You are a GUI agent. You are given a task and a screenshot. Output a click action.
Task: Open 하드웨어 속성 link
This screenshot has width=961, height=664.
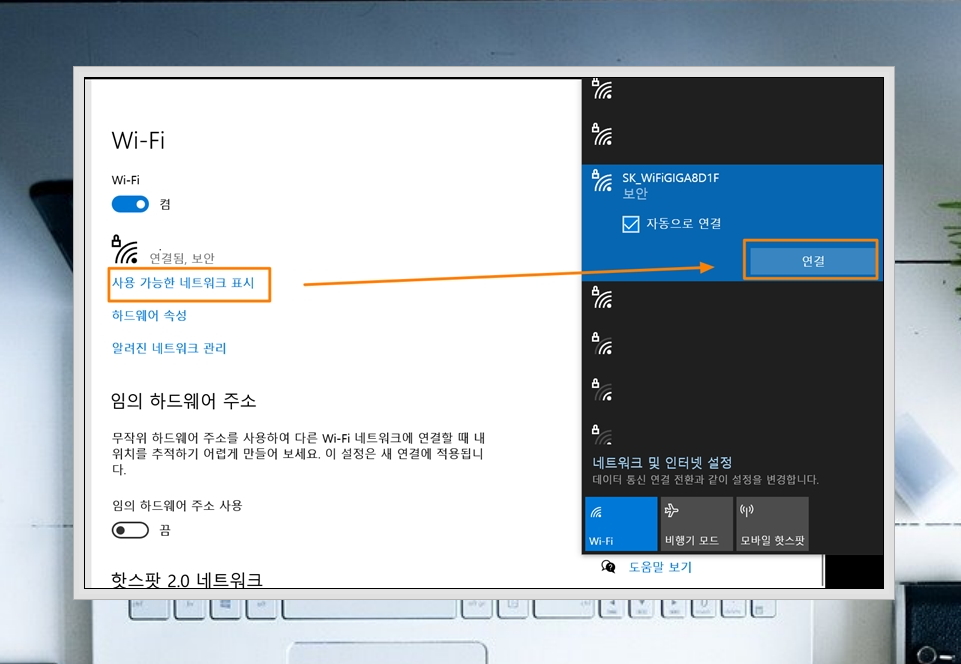pyautogui.click(x=149, y=315)
